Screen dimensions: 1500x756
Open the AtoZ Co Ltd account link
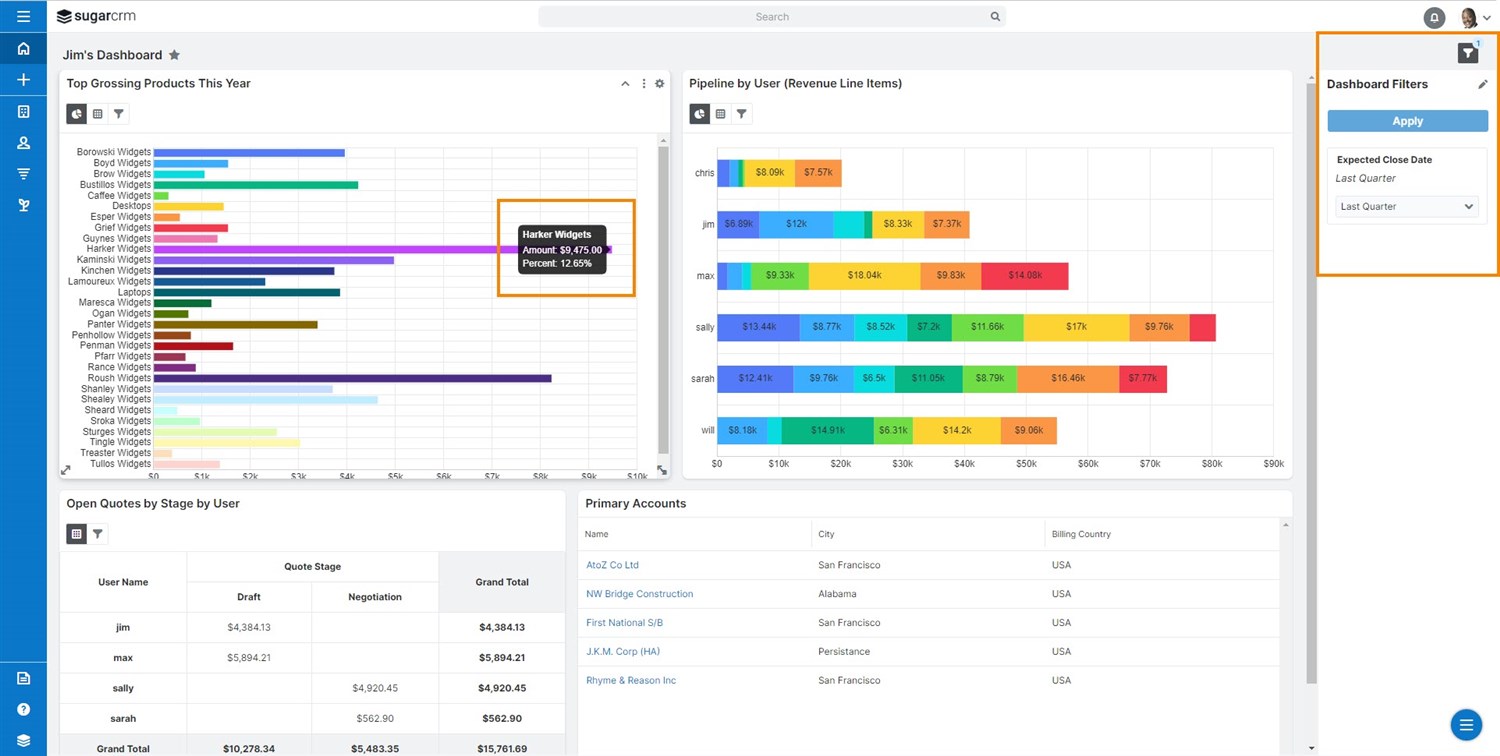pyautogui.click(x=612, y=565)
